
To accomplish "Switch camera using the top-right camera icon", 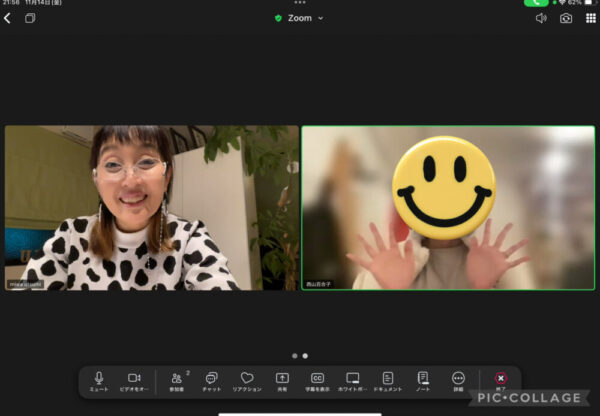I will (x=566, y=18).
